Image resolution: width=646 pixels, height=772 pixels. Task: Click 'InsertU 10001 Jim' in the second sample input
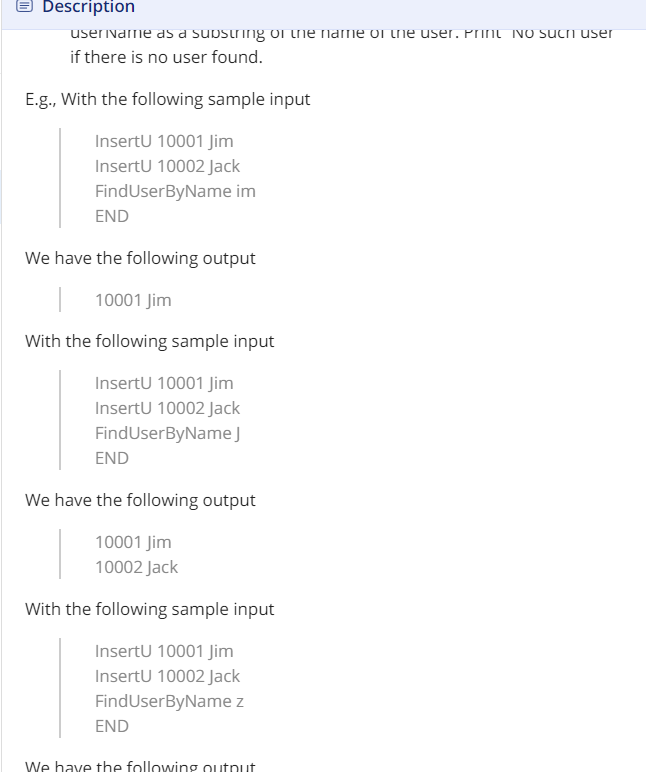pos(164,383)
